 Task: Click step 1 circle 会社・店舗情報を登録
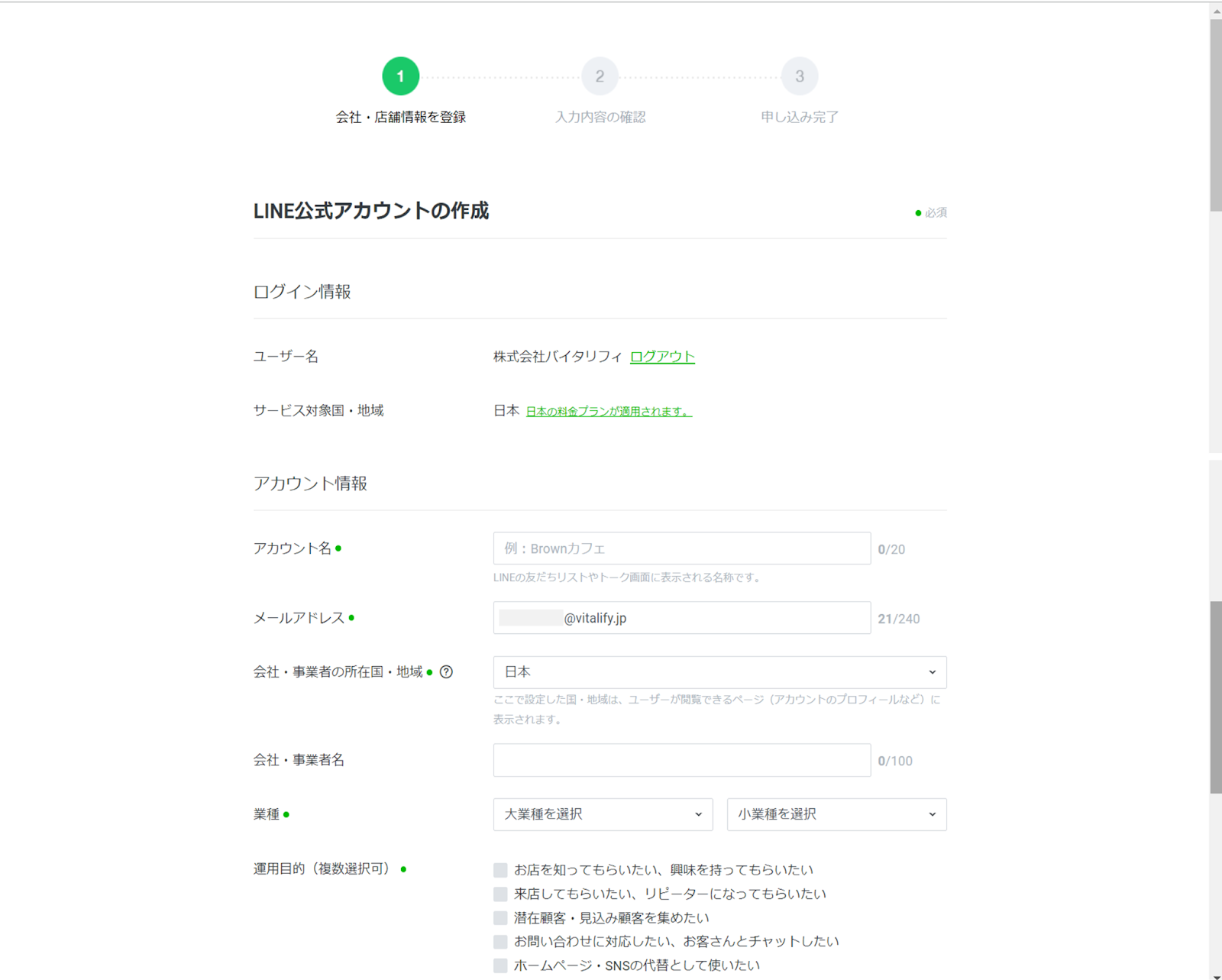400,76
